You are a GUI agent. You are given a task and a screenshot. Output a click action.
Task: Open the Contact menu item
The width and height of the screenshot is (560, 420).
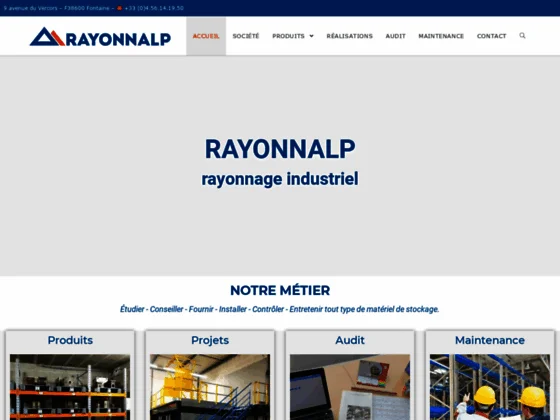click(x=491, y=36)
